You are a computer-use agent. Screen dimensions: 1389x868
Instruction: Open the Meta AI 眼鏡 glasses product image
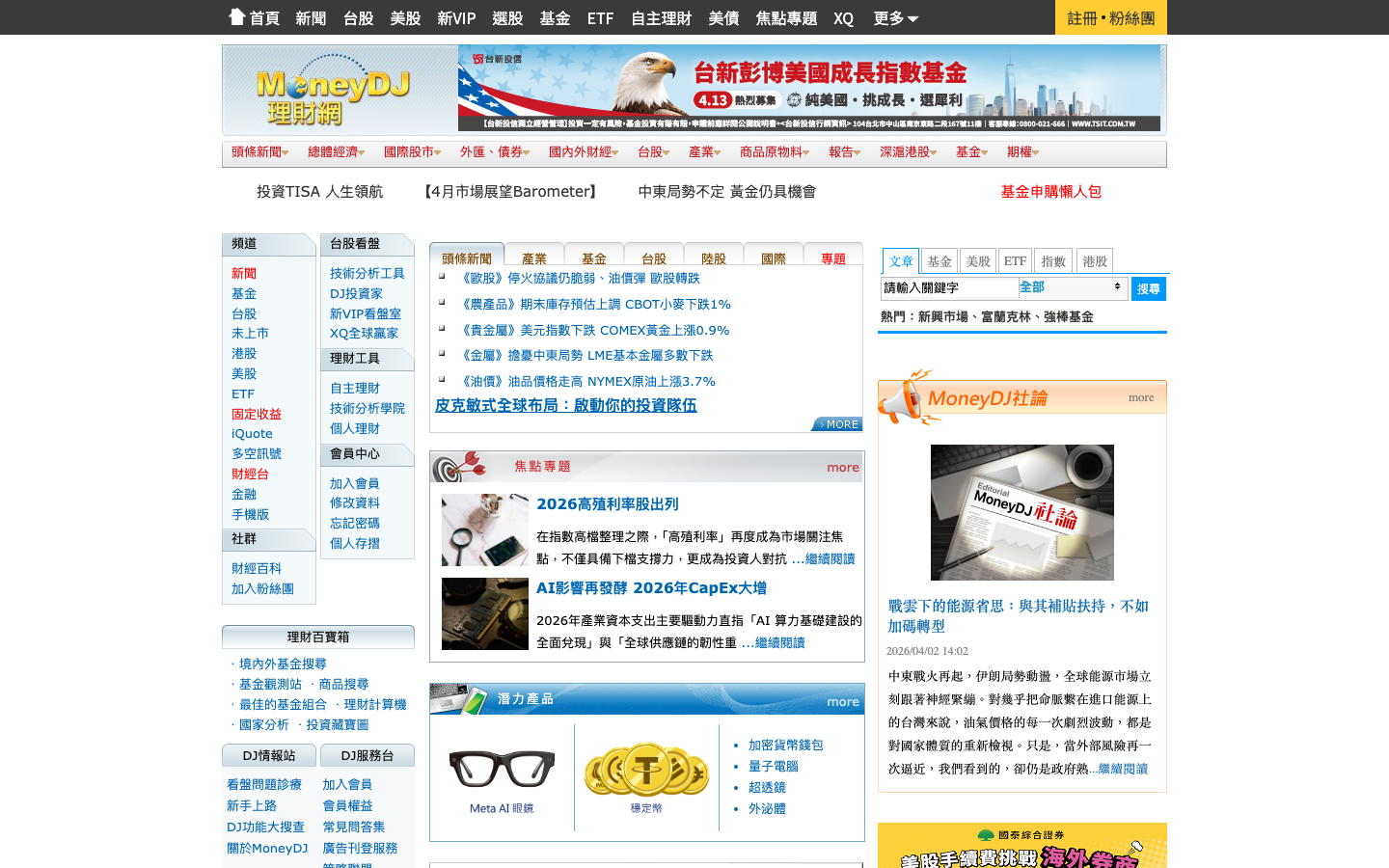pos(502,770)
